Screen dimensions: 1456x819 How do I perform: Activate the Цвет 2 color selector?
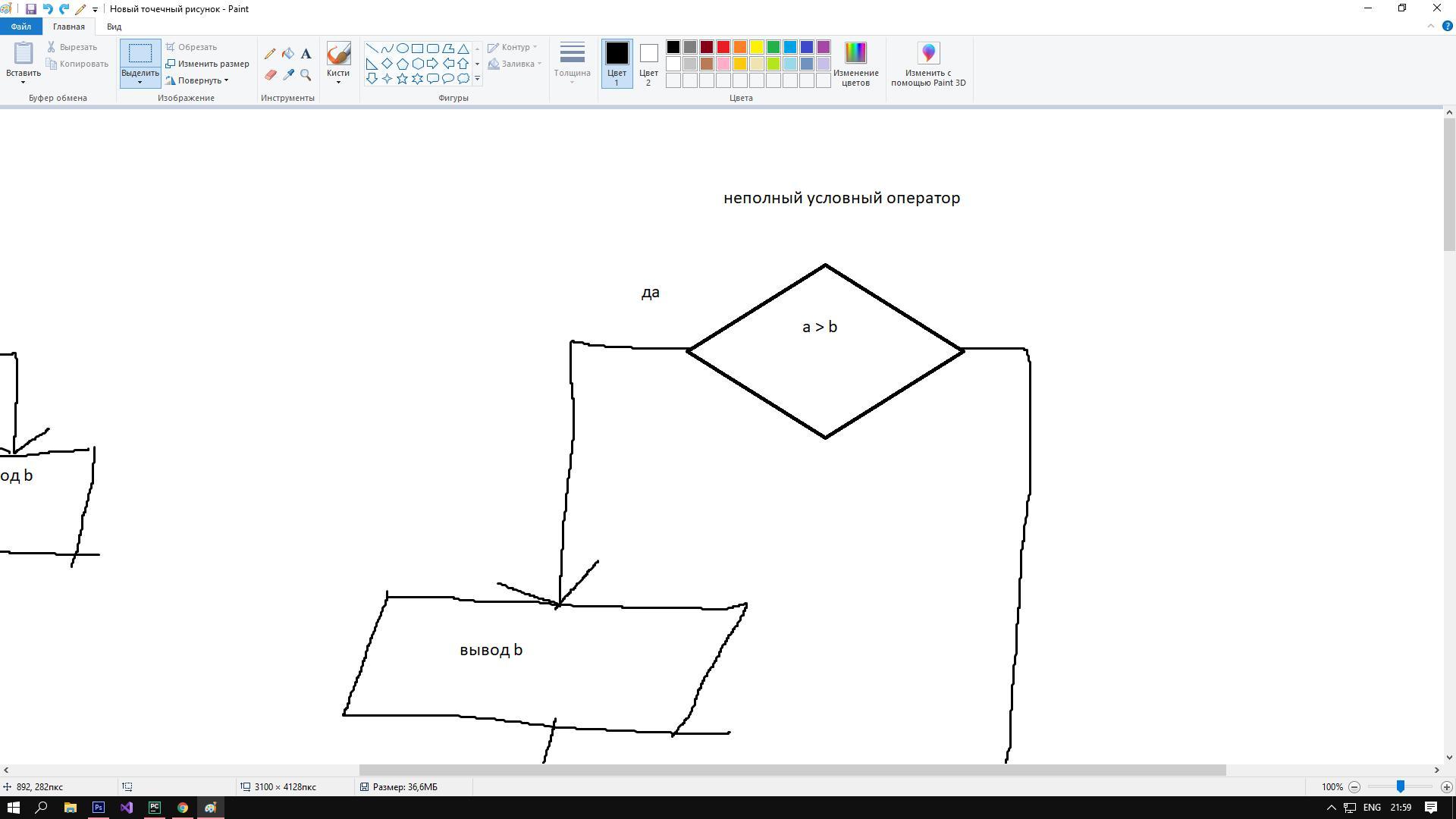coord(648,64)
